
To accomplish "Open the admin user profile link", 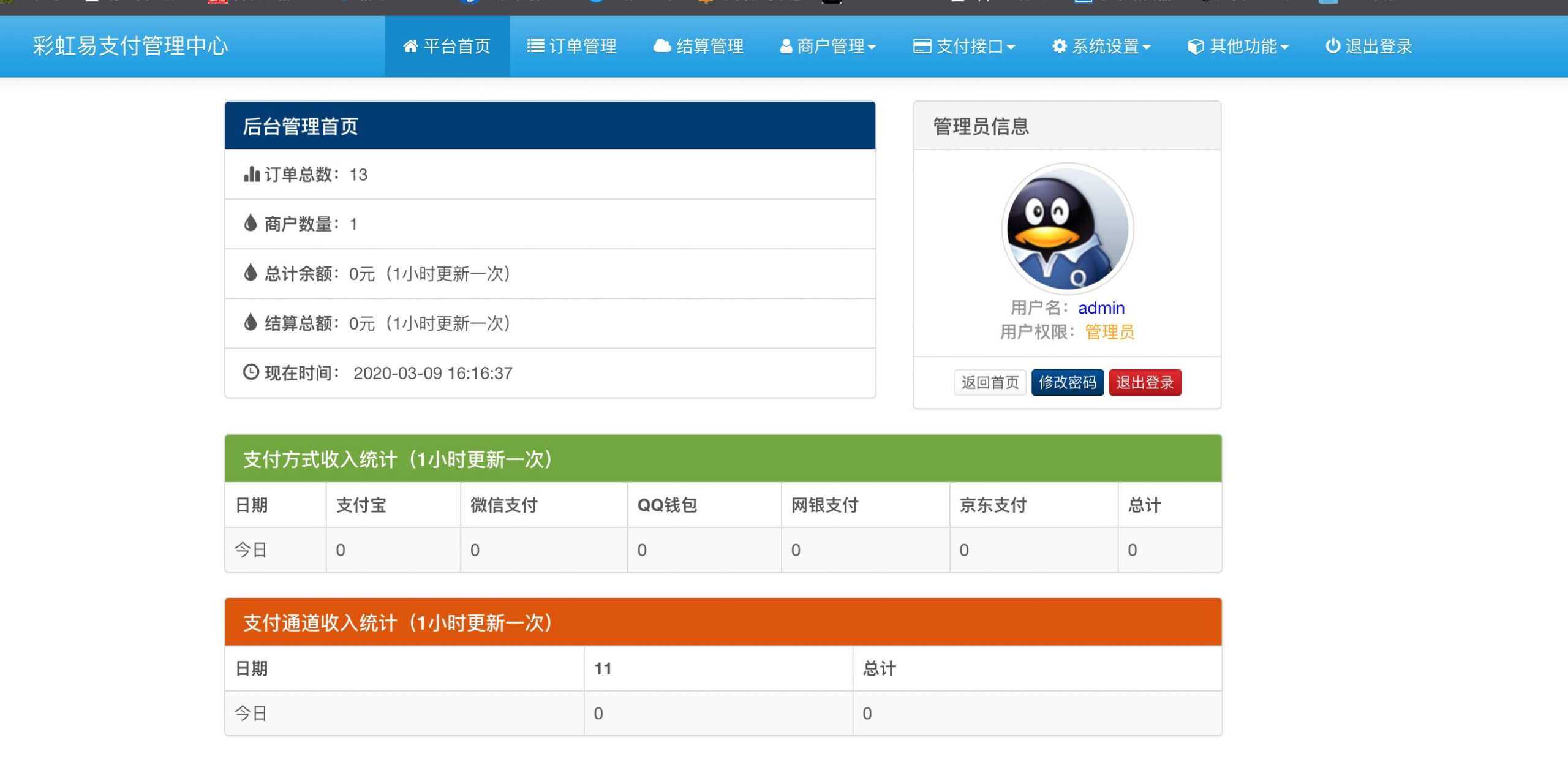I will click(x=1101, y=307).
